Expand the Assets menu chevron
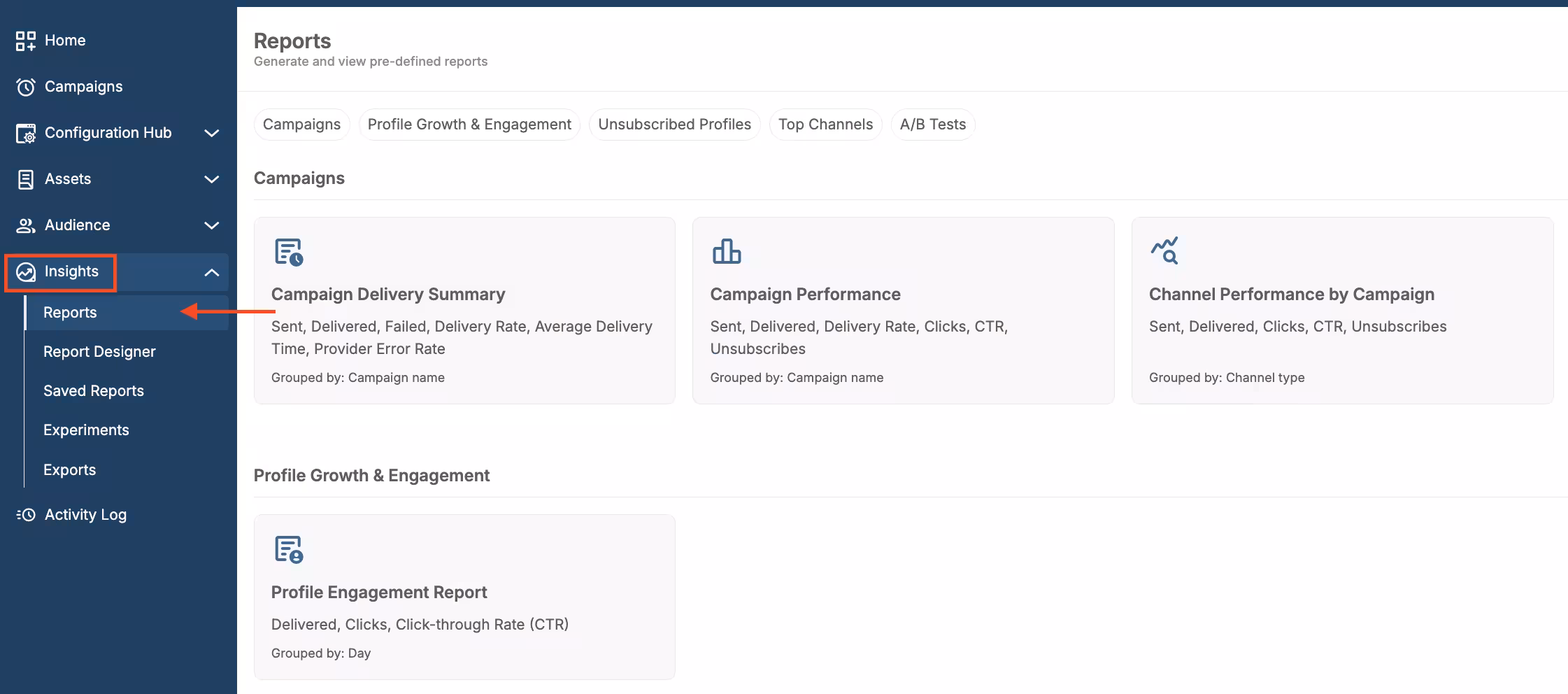This screenshot has width=1568, height=694. (x=211, y=179)
